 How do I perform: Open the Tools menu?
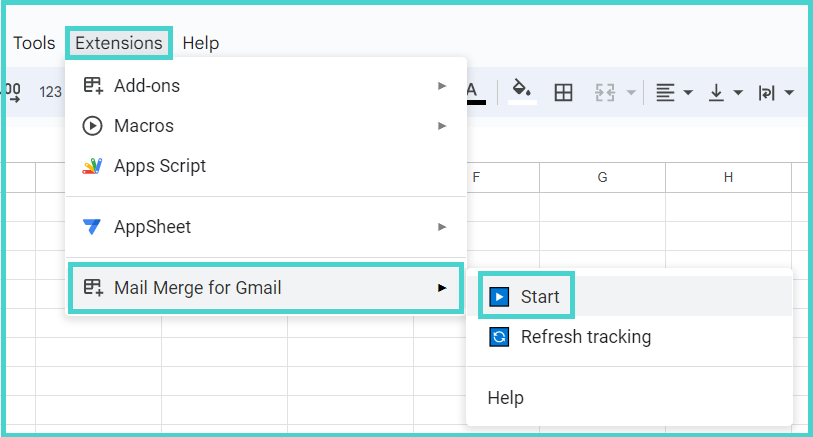34,43
